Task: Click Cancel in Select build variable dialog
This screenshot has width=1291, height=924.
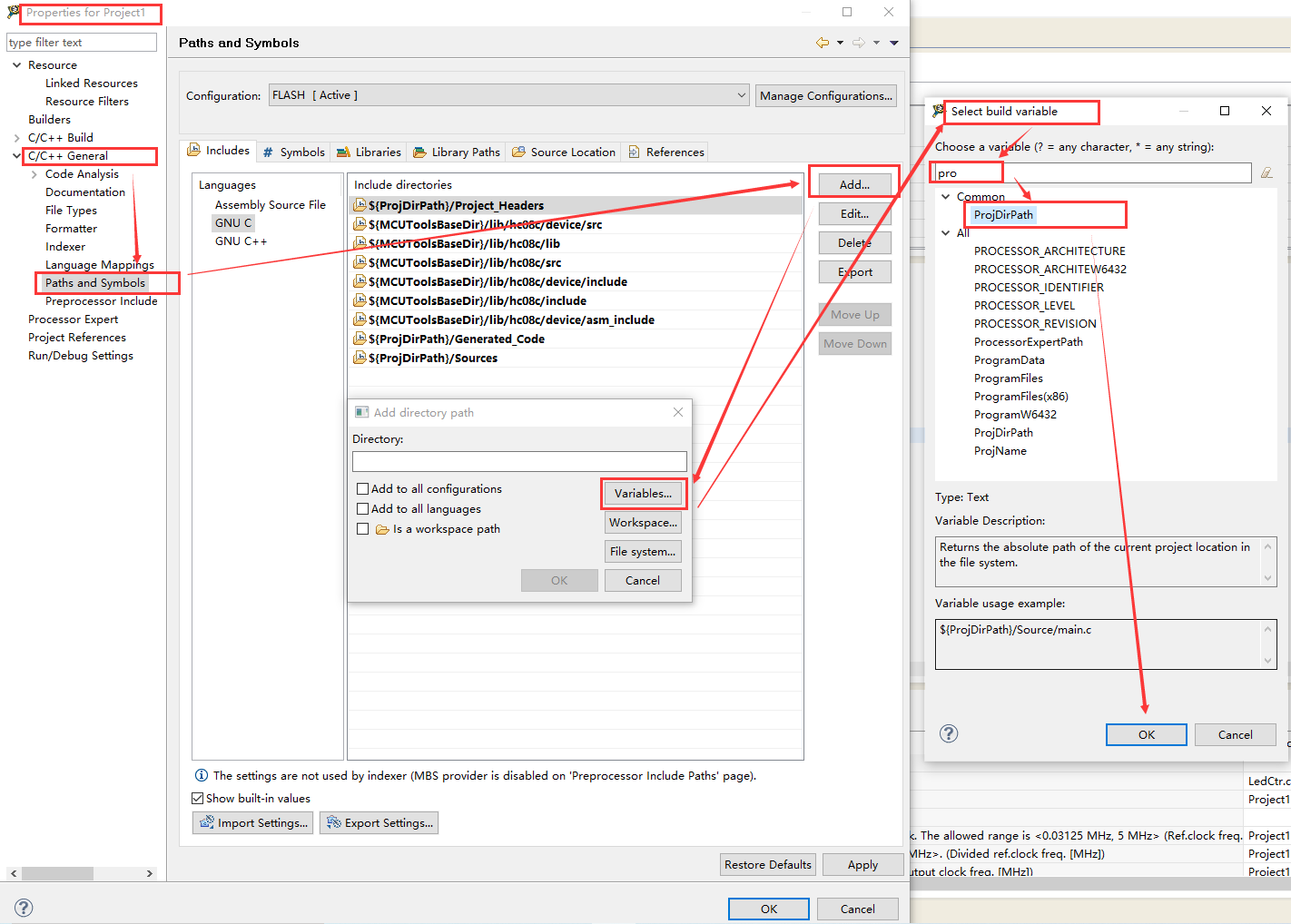Action: pos(1235,734)
